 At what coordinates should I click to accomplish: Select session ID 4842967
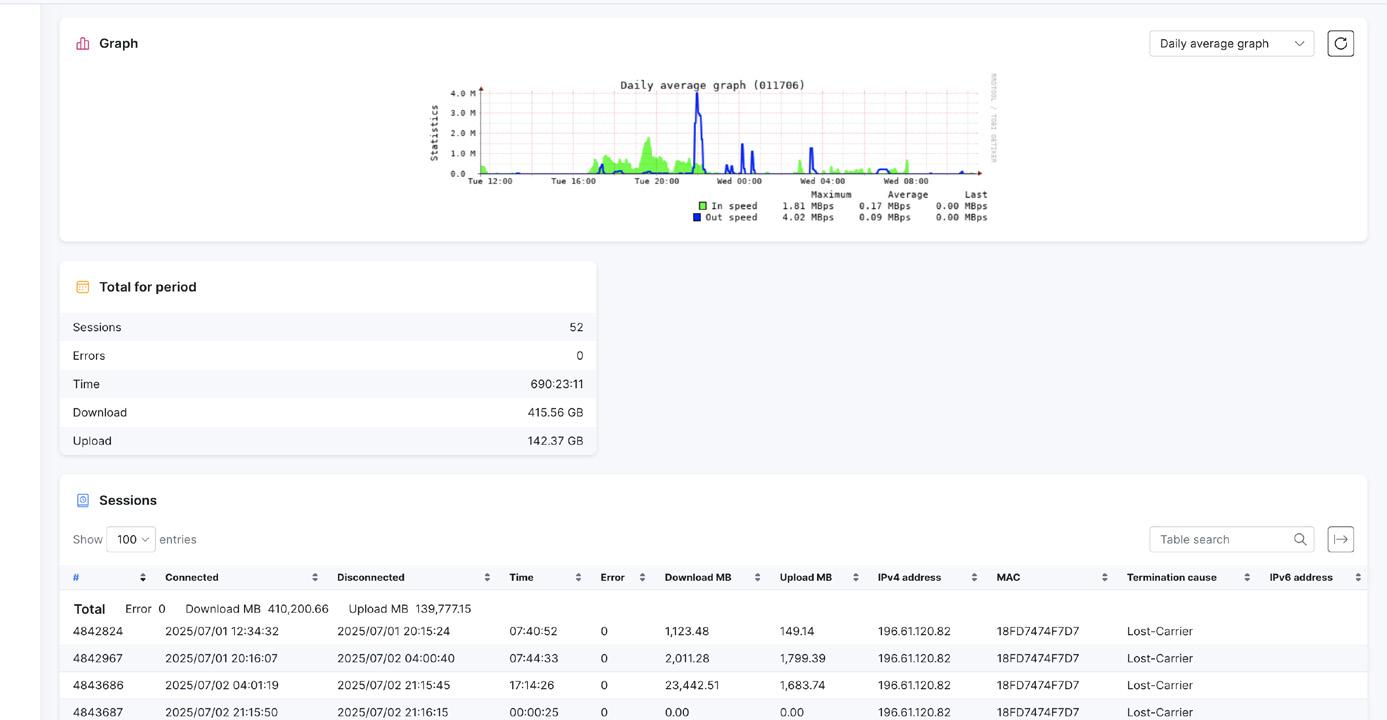coord(98,658)
